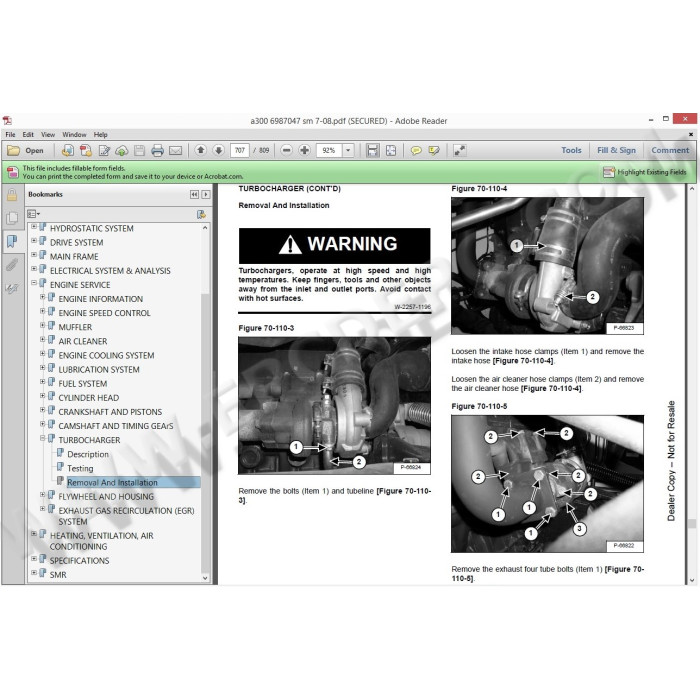Click the Fit width scrolling icon

tap(372, 150)
